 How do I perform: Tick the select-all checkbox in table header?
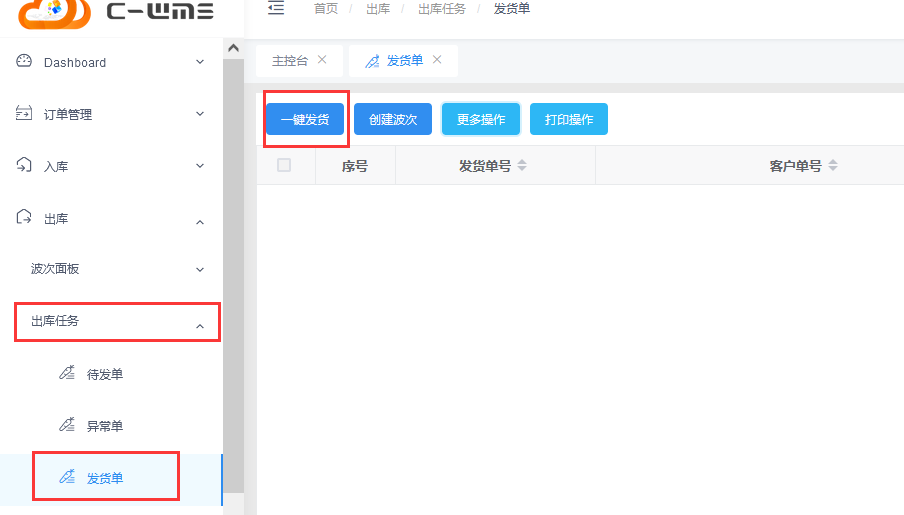pos(284,165)
